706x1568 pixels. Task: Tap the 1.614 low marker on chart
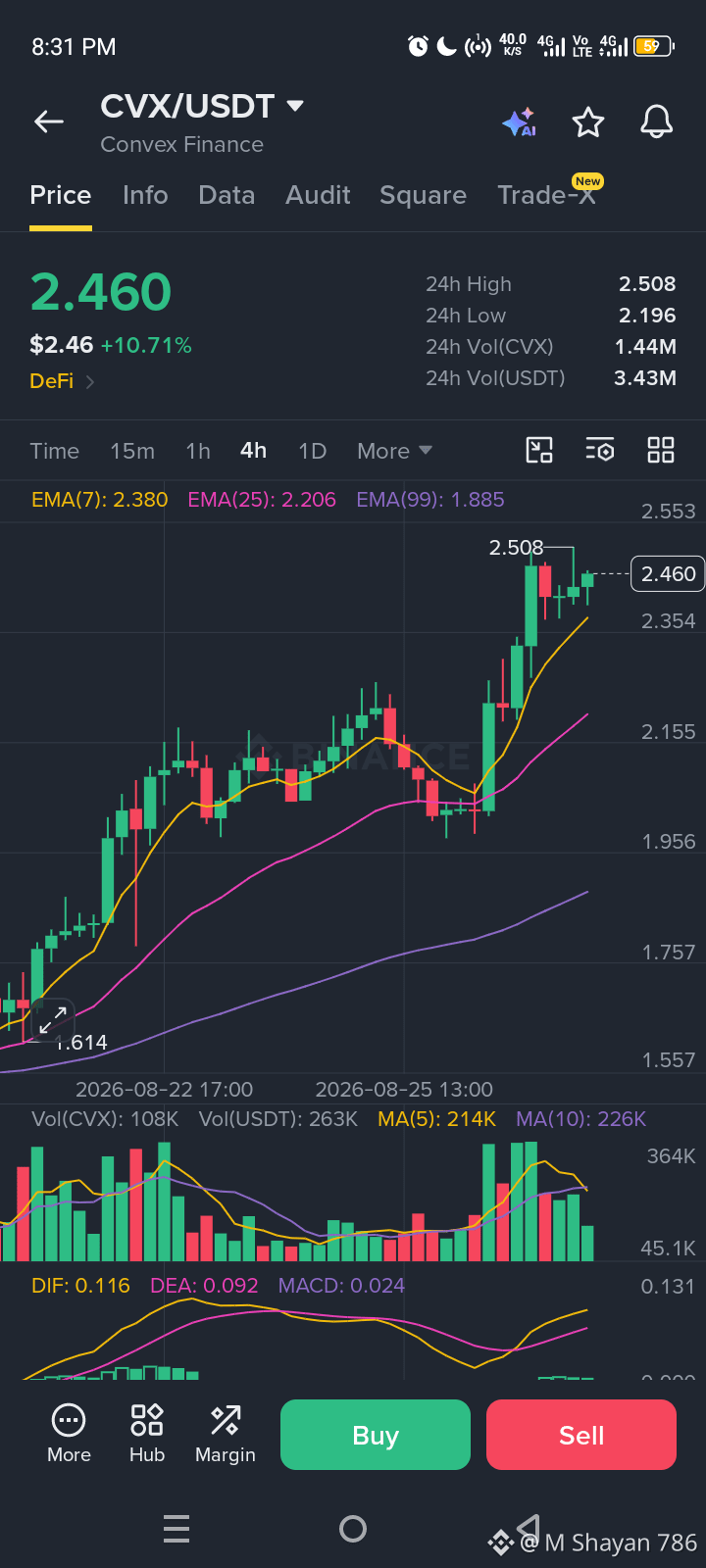[81, 1043]
